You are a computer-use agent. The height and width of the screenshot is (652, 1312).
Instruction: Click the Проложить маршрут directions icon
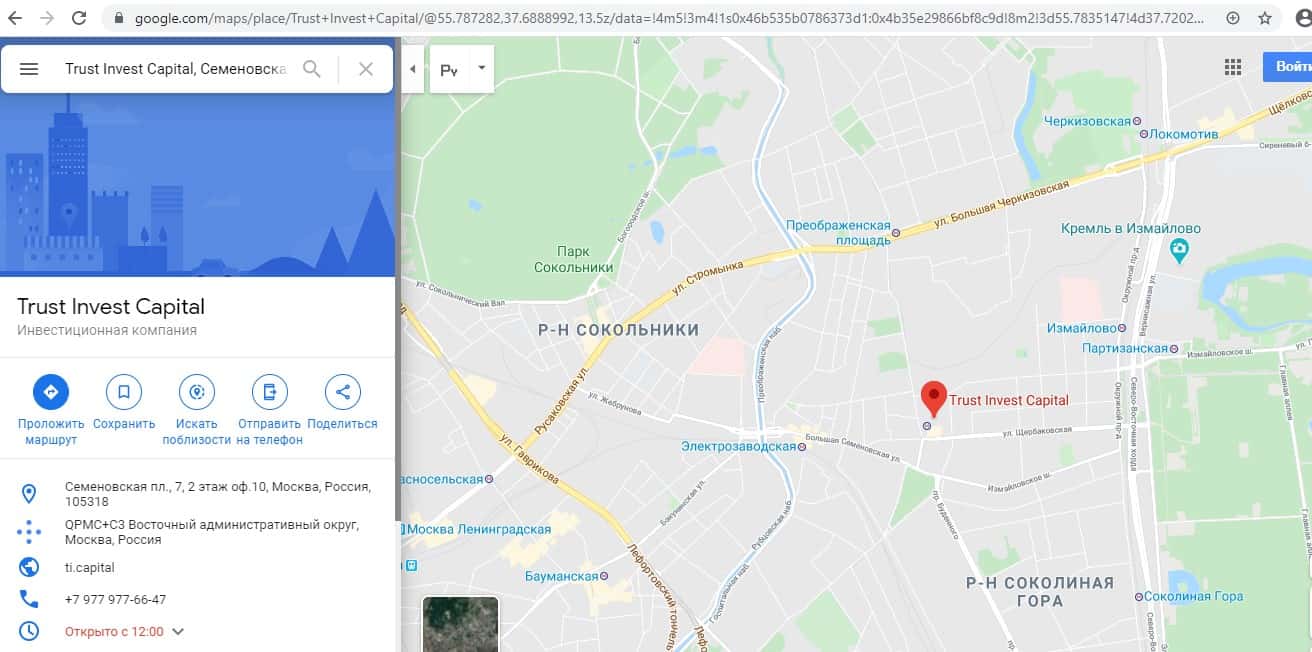point(51,392)
